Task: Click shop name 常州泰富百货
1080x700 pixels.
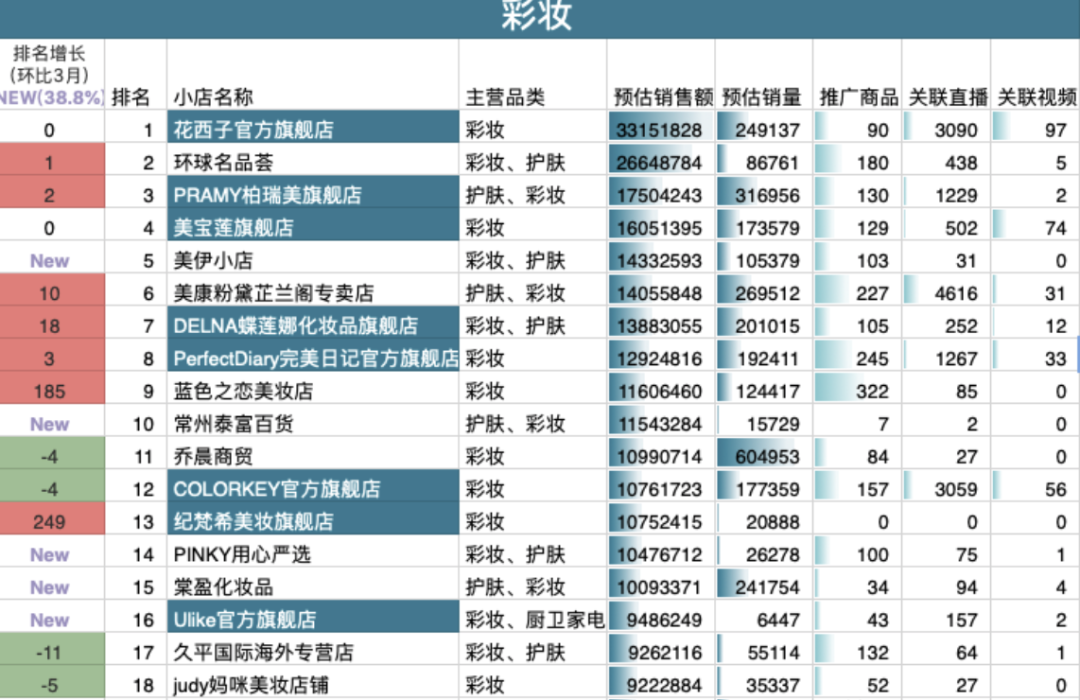Action: [233, 423]
